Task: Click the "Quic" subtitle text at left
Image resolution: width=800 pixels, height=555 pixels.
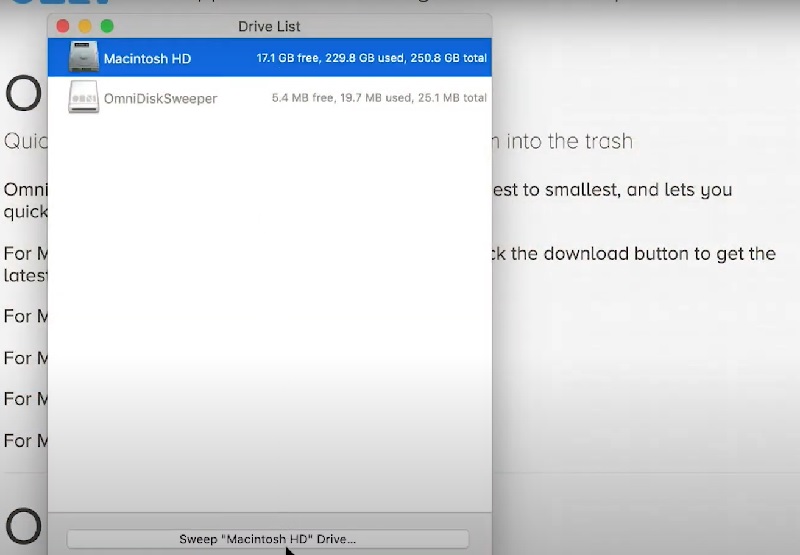Action: tap(25, 141)
